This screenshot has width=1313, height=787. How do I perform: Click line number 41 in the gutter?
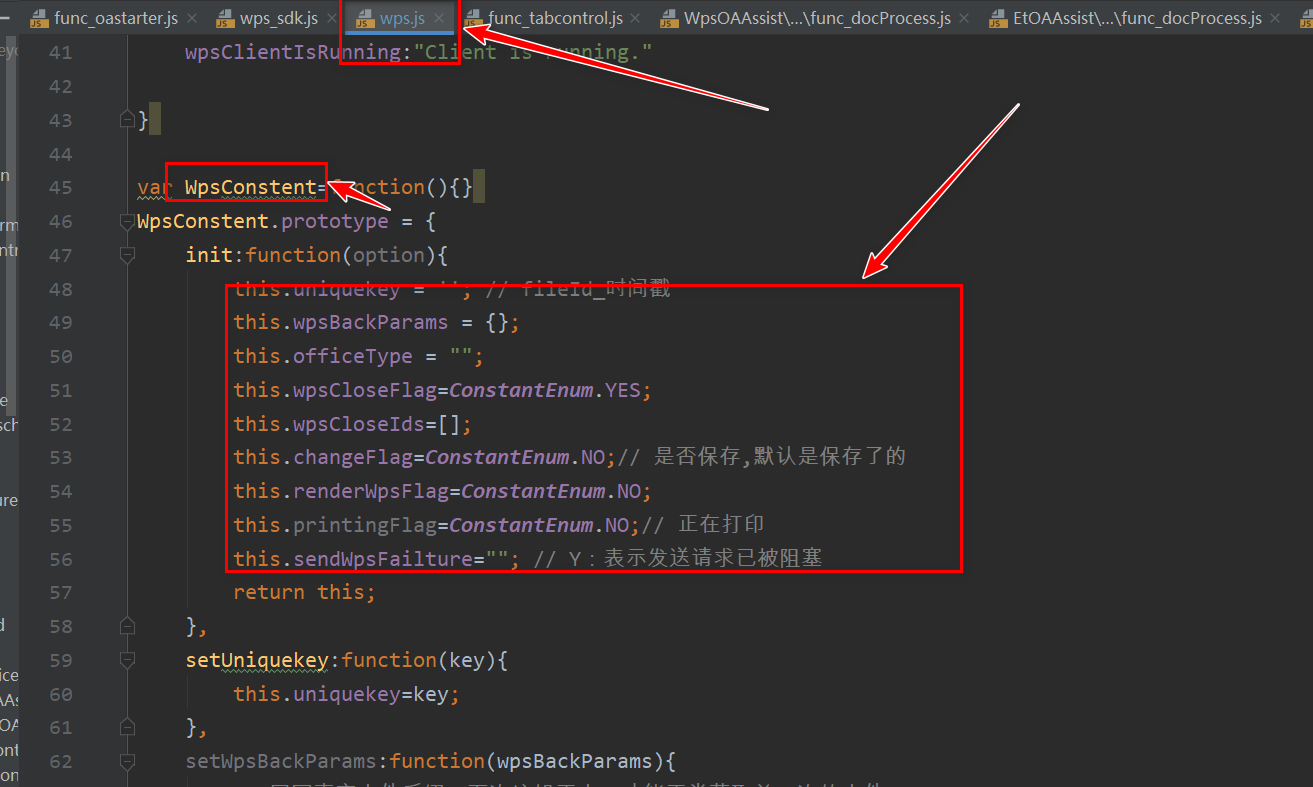[60, 52]
